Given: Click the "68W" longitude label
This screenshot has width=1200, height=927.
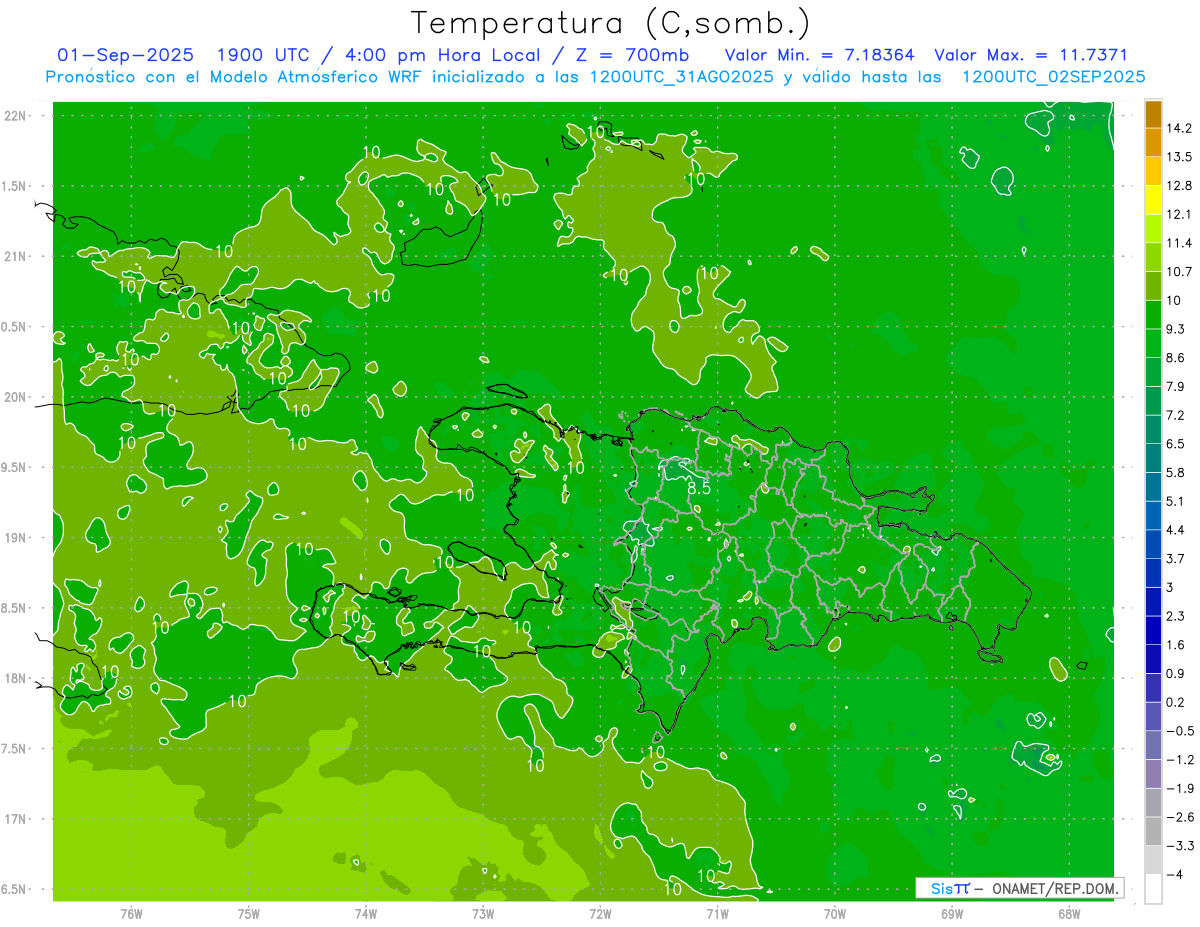Looking at the screenshot, I should point(1069,913).
